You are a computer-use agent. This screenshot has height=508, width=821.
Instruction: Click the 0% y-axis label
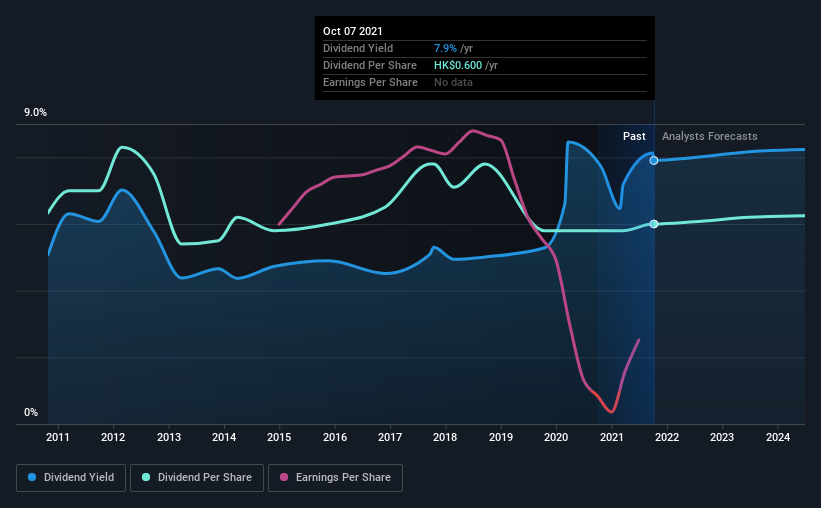[x=31, y=413]
